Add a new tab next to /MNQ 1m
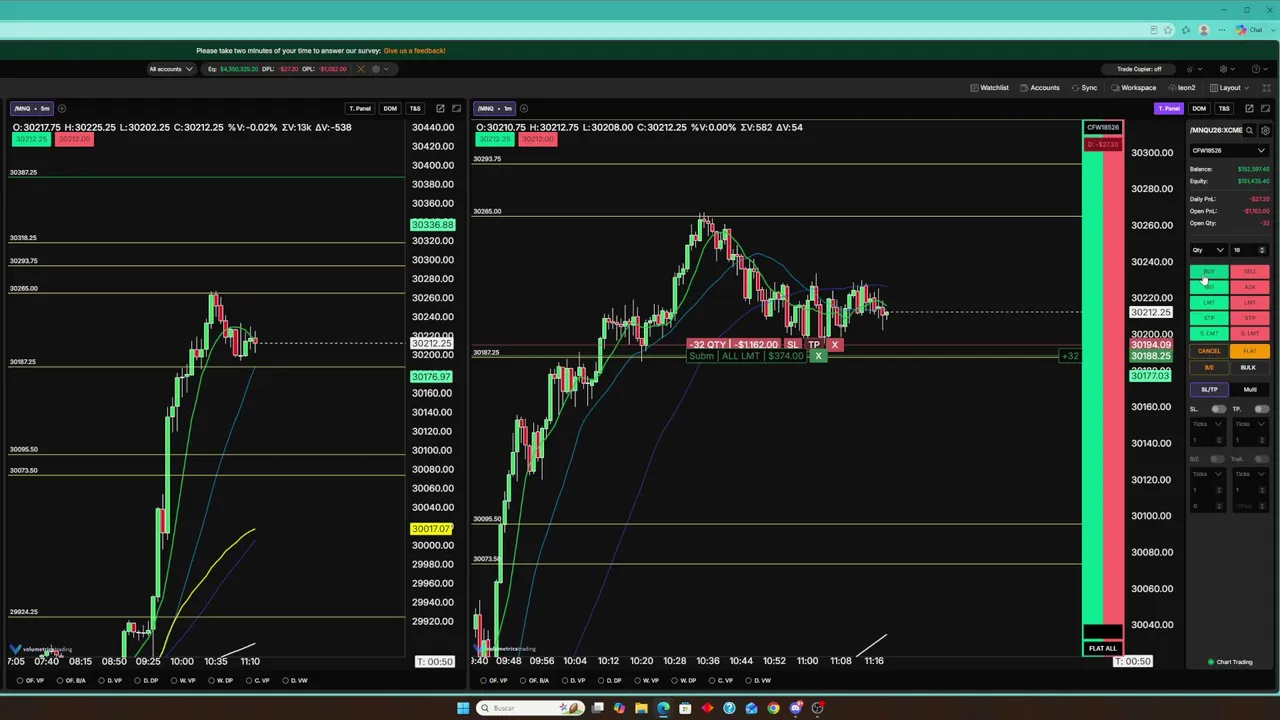Viewport: 1280px width, 720px height. 525,108
